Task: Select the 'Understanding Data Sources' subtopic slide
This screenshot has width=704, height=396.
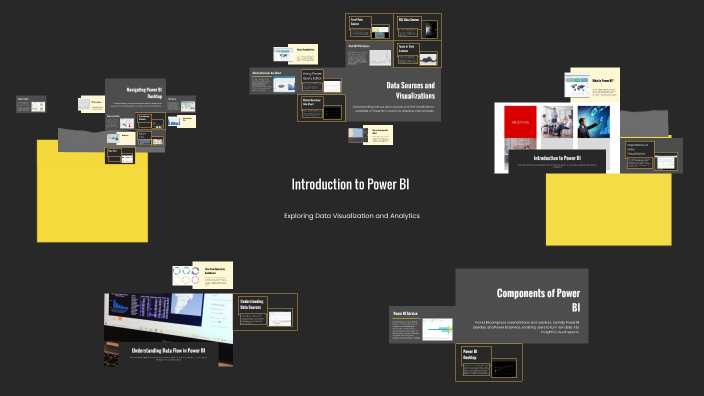Action: pyautogui.click(x=265, y=312)
